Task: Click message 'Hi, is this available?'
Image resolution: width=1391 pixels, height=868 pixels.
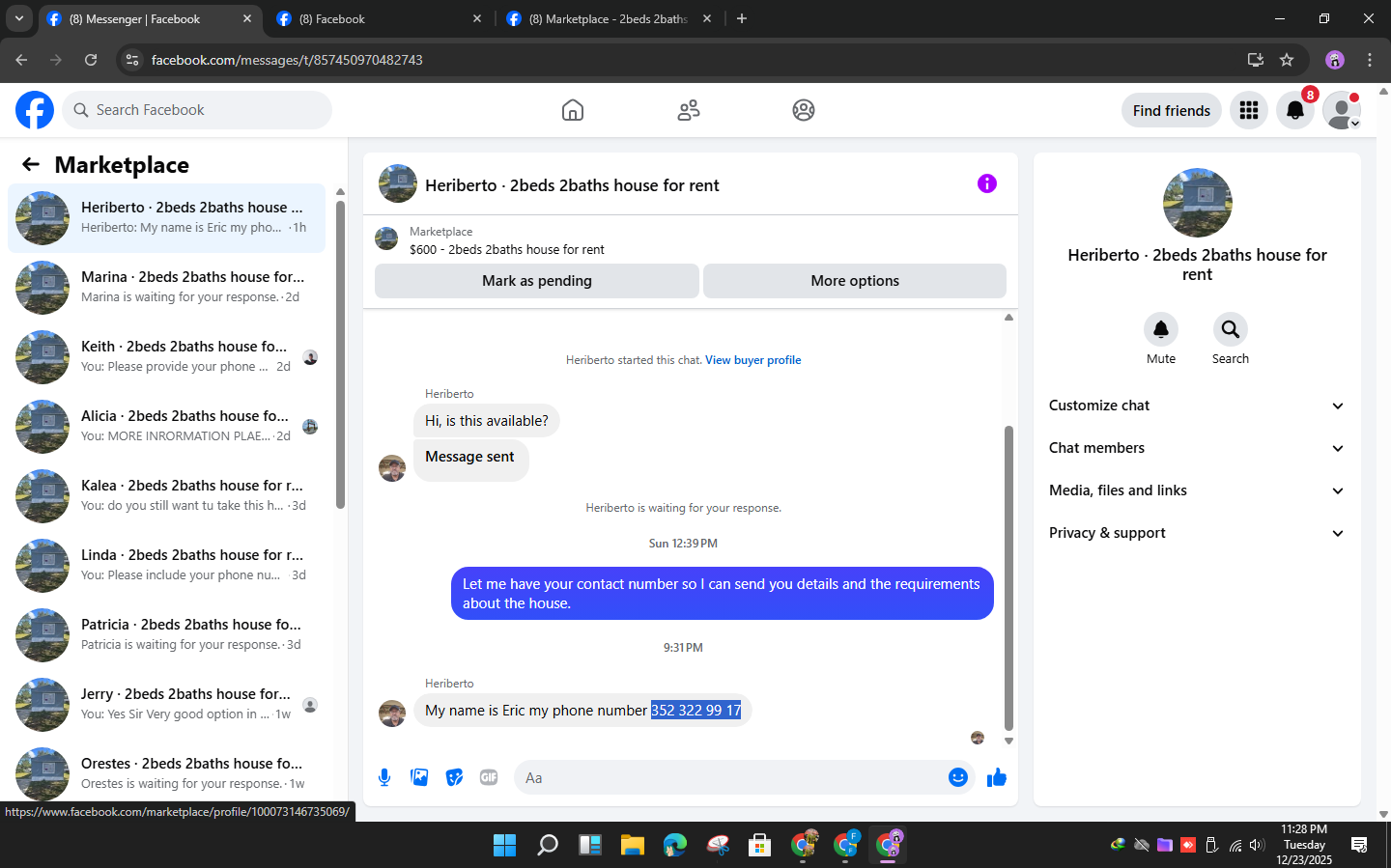Action: (x=487, y=421)
